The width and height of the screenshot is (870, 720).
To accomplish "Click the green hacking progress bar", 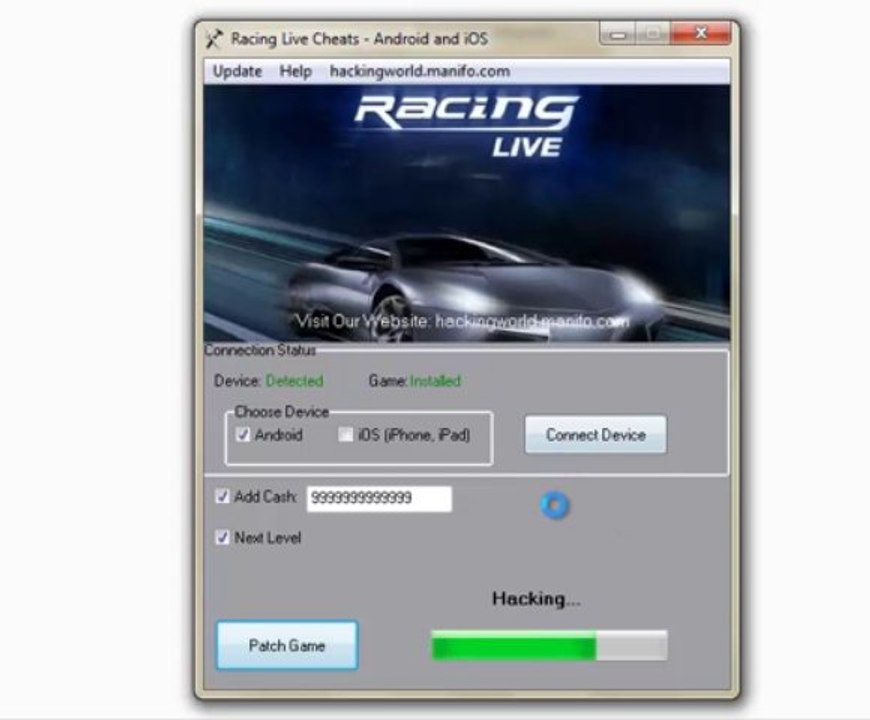I will [549, 646].
